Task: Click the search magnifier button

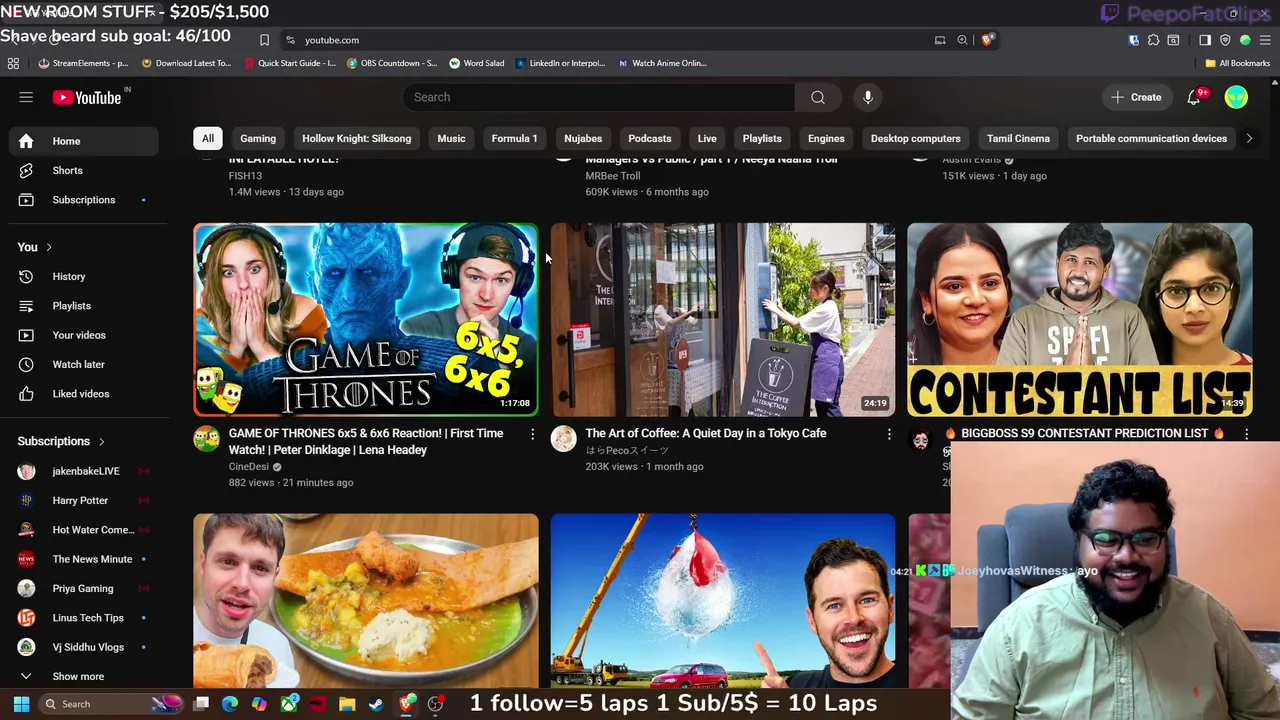Action: (818, 97)
